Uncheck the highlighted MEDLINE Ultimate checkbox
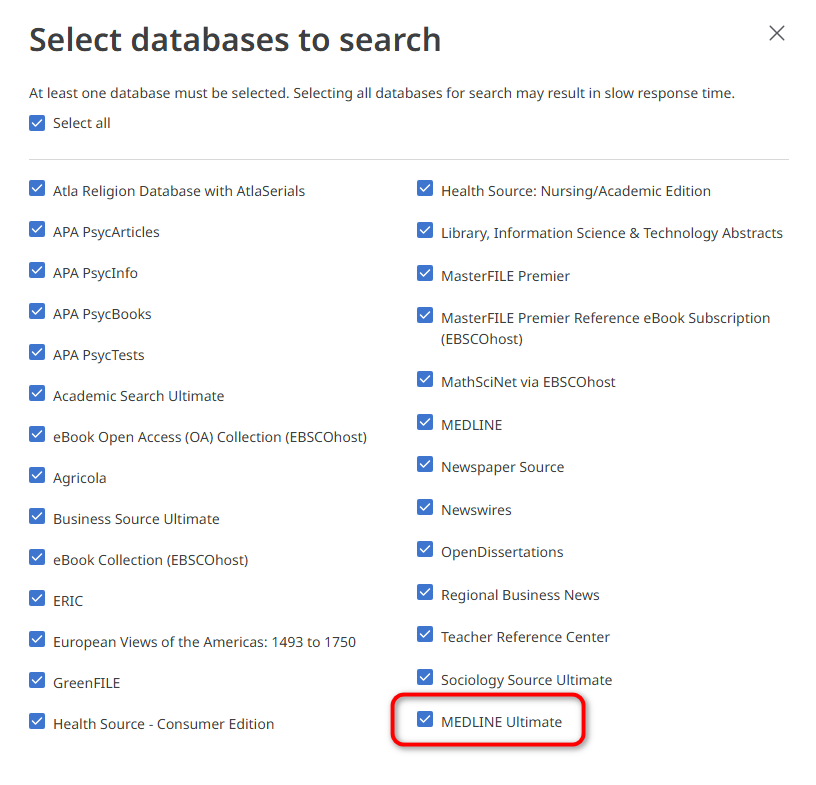The height and width of the screenshot is (785, 816). pos(425,720)
